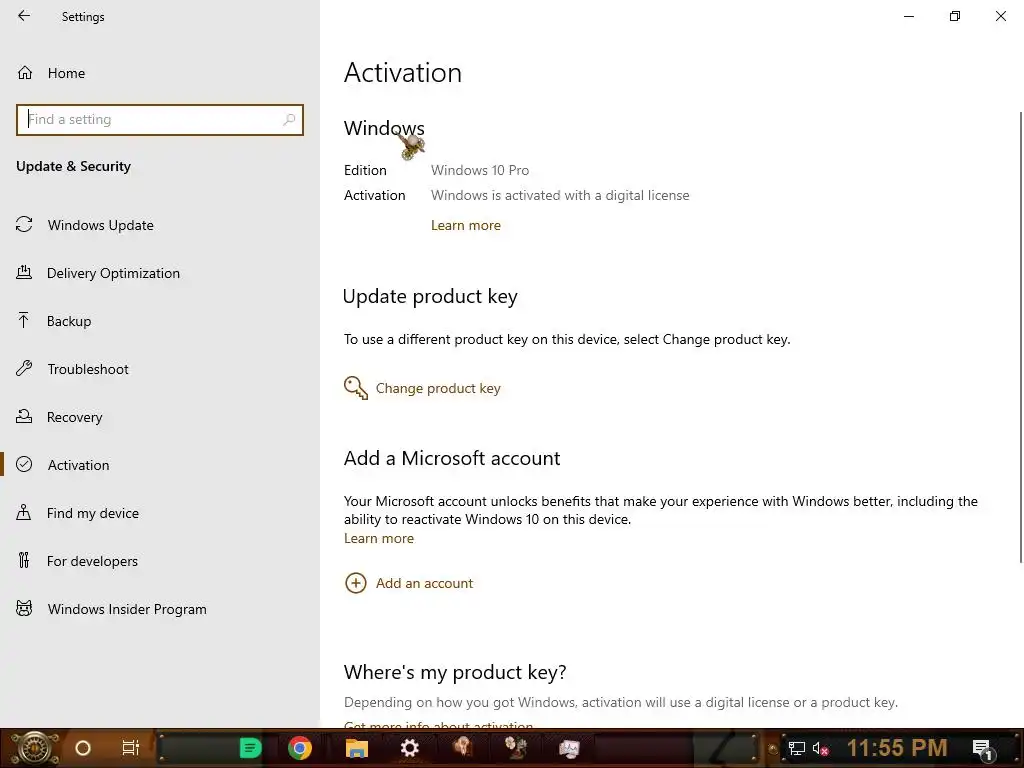The width and height of the screenshot is (1024, 768).
Task: Open Troubleshoot settings
Action: click(x=88, y=369)
